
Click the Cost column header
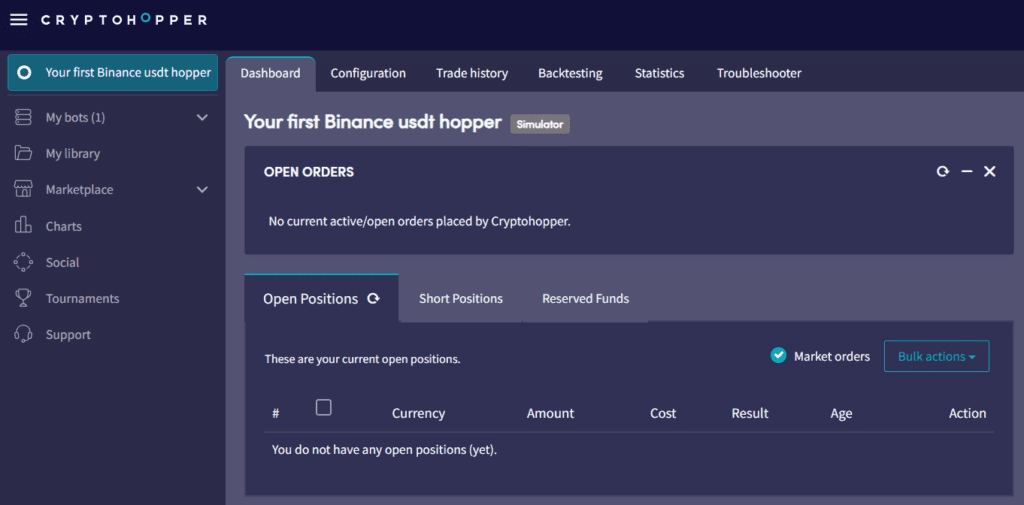(663, 414)
